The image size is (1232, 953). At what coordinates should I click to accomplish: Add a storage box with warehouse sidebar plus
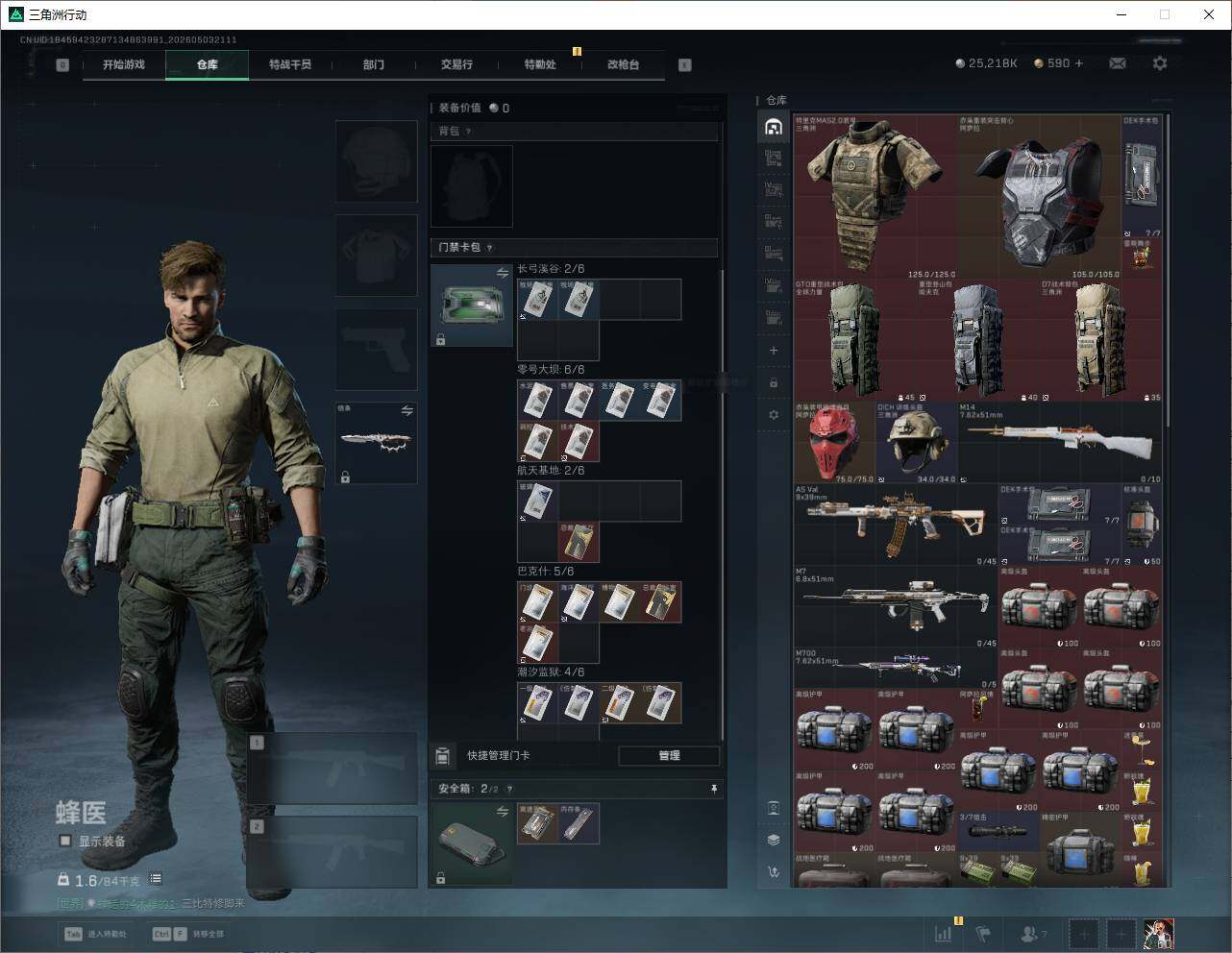774,351
